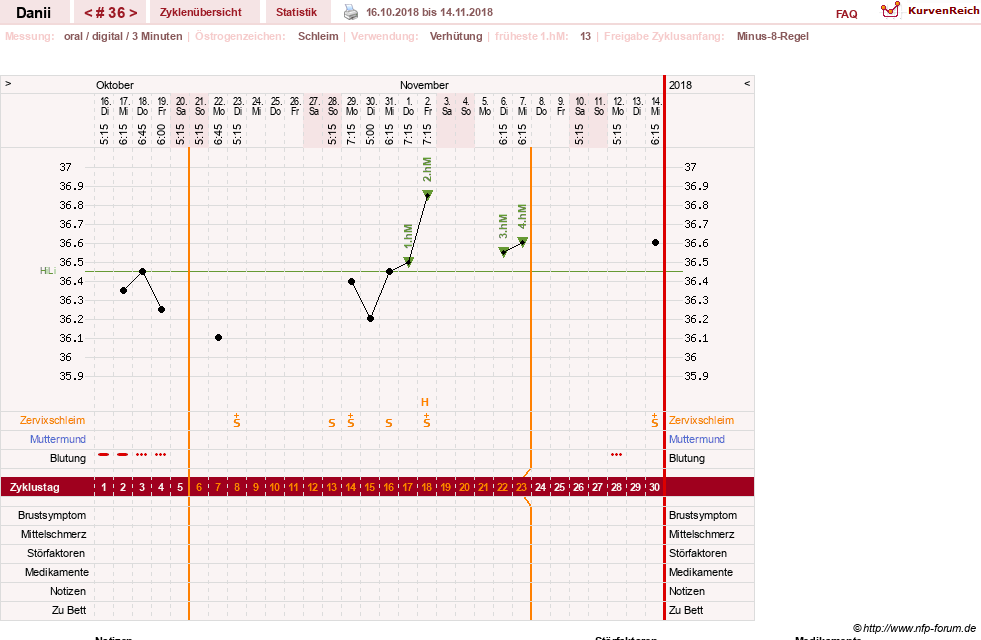The height and width of the screenshot is (640, 981).
Task: Click the left Störfaktoren row label
Action: tap(56, 553)
